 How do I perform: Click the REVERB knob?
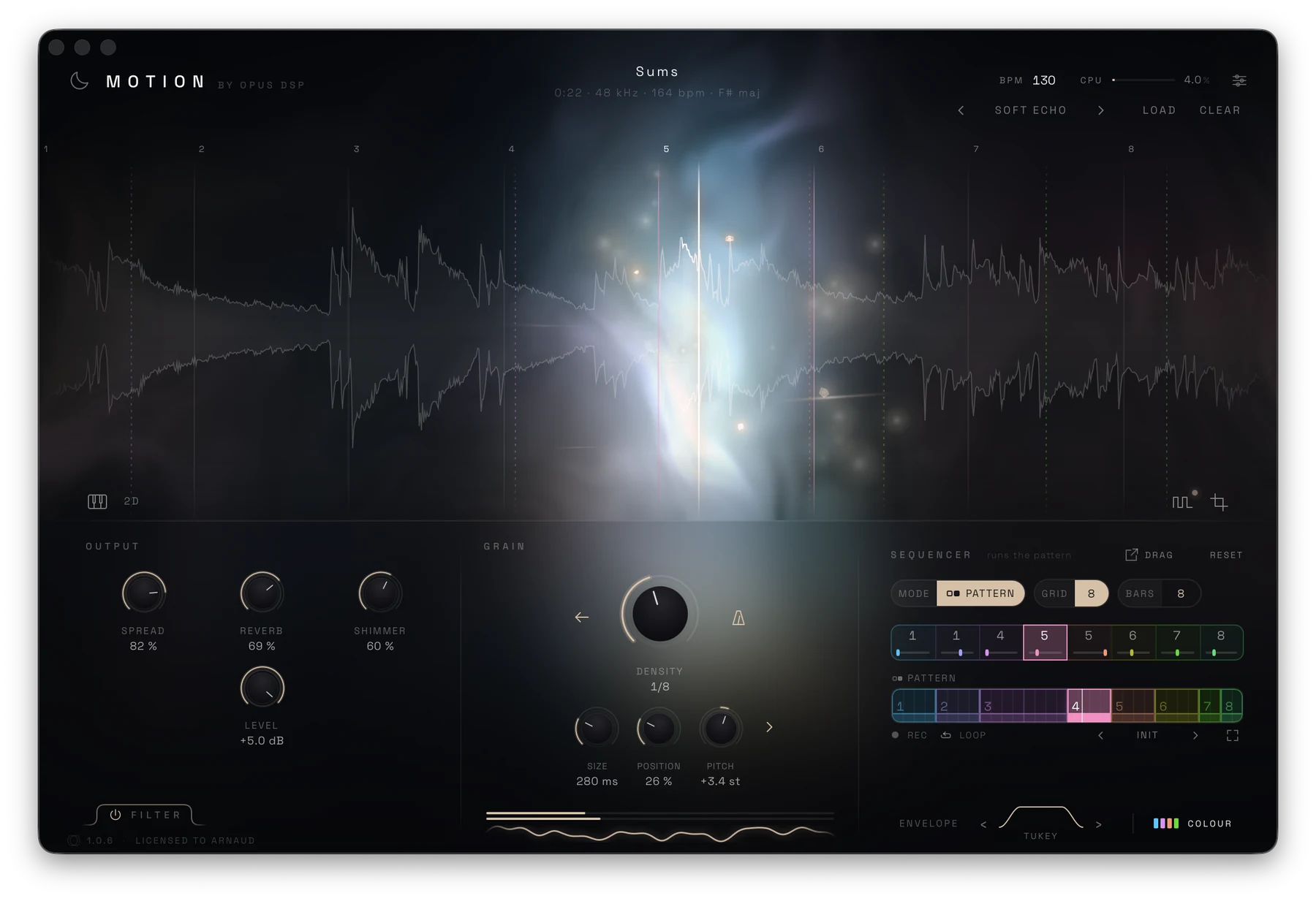click(262, 593)
